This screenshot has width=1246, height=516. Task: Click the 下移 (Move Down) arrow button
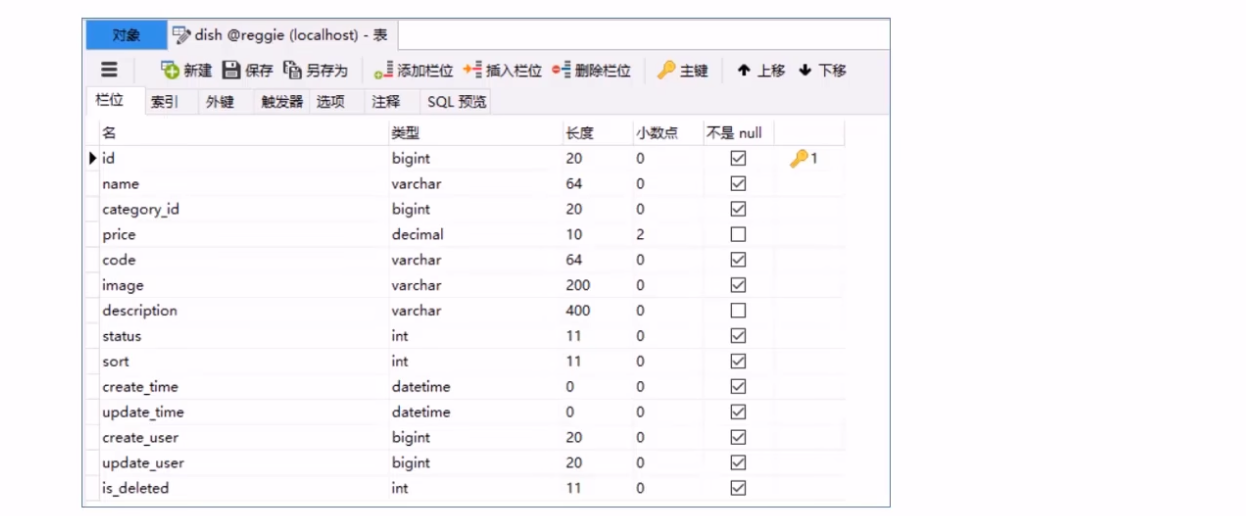point(822,70)
